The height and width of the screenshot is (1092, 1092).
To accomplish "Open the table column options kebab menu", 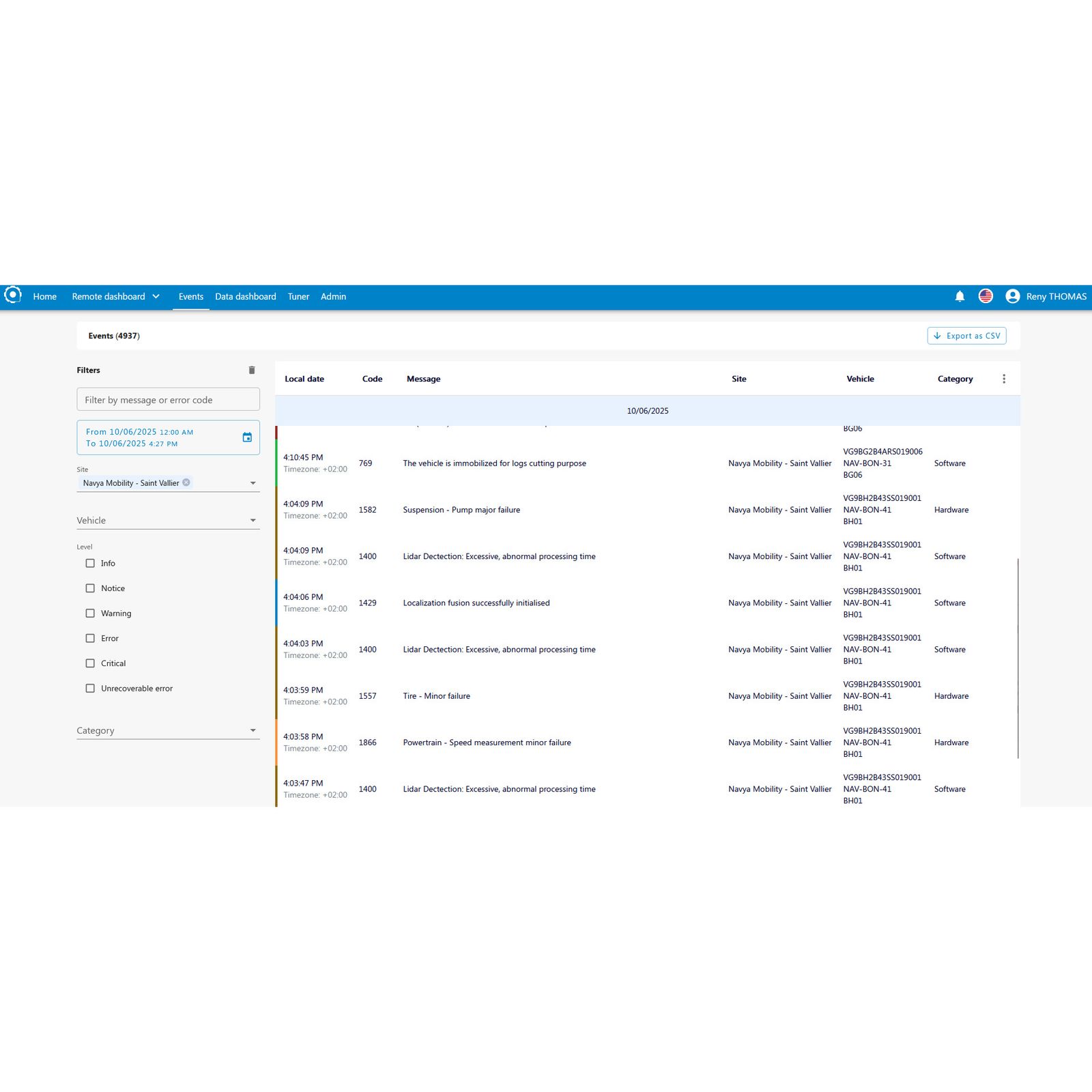I will coord(1003,378).
